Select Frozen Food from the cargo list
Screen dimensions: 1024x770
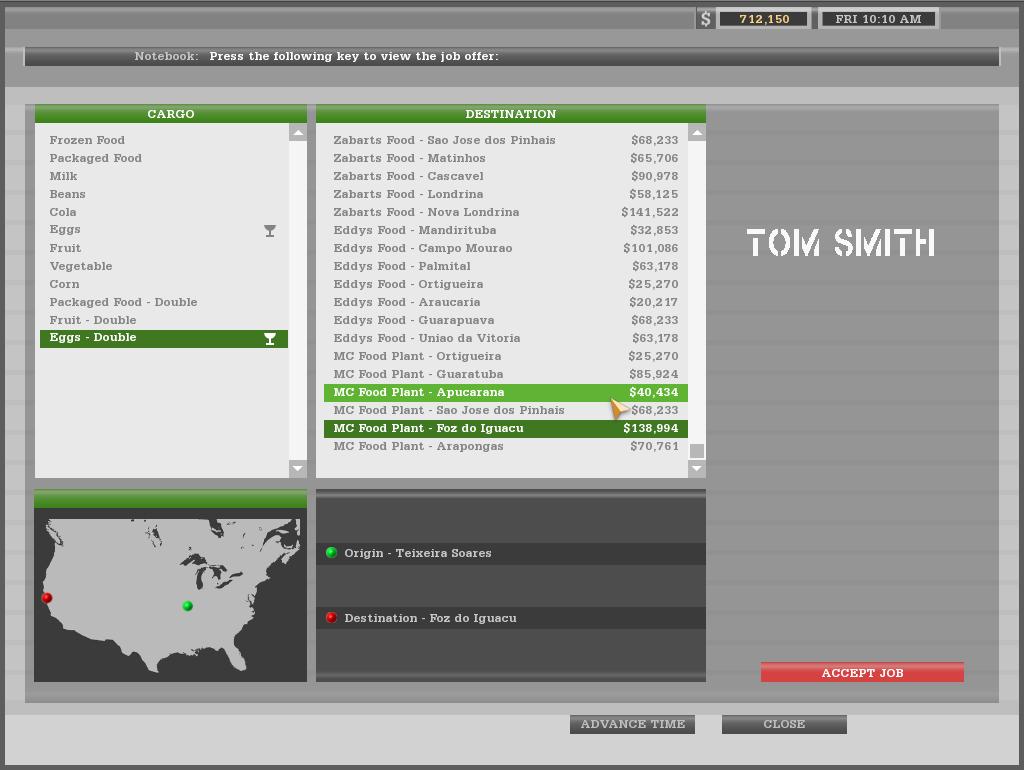coord(87,140)
